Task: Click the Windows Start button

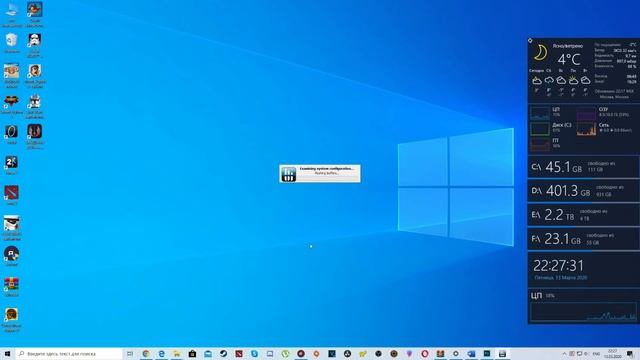Action: 7,353
